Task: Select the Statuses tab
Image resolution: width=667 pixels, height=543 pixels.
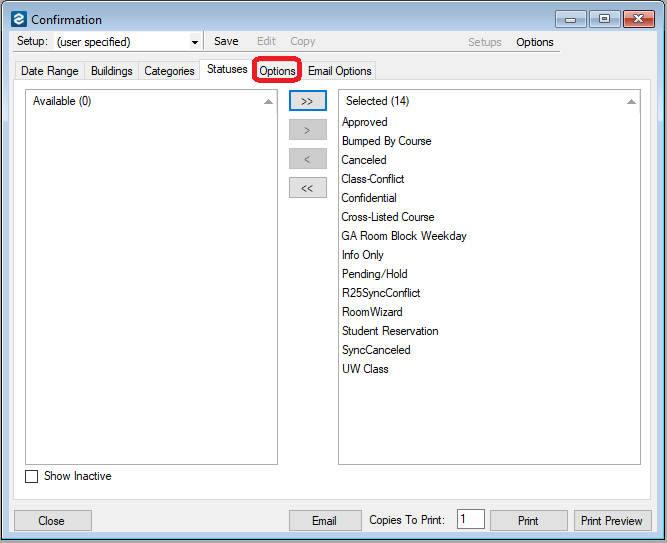Action: point(227,69)
